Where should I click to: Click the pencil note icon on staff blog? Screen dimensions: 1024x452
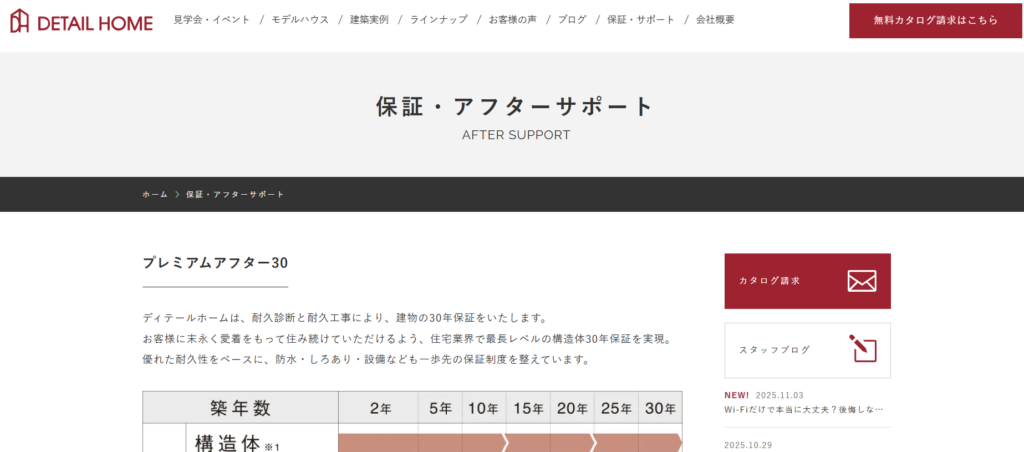861,349
